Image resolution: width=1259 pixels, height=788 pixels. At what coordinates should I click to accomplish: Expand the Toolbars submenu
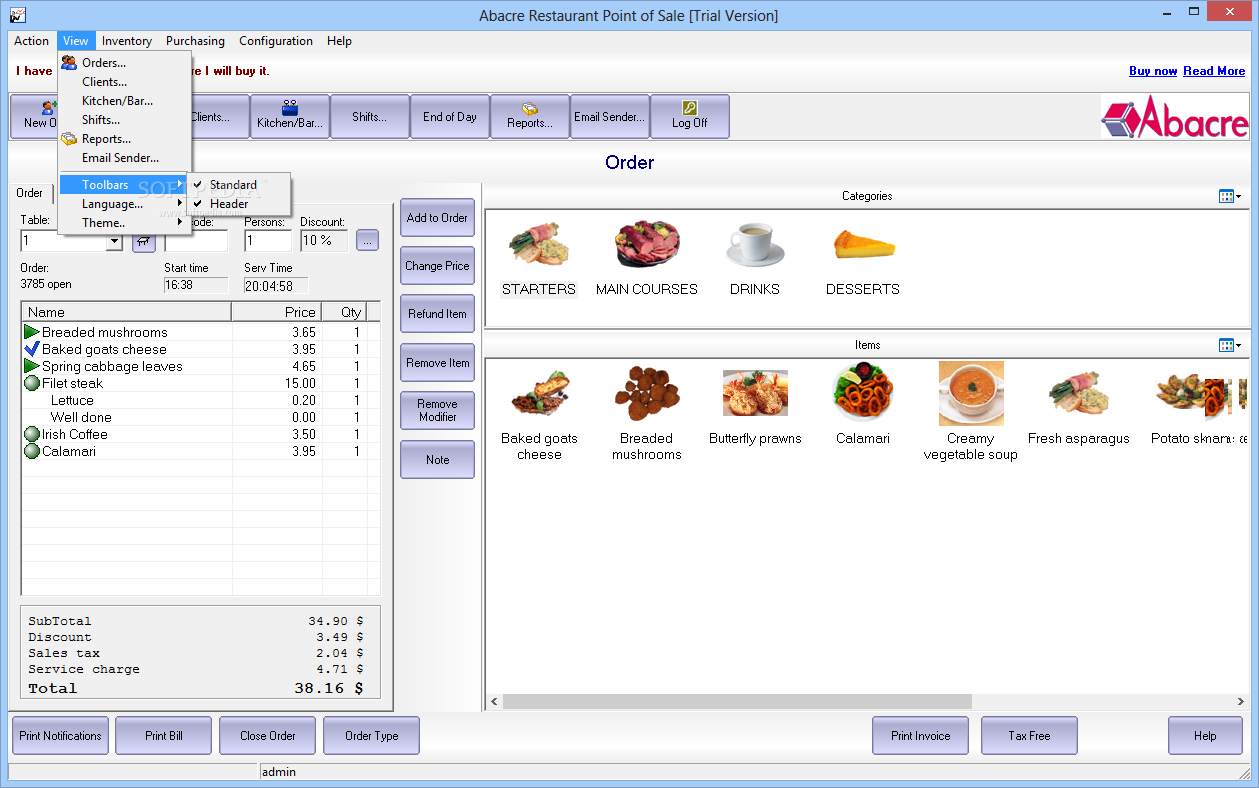[124, 185]
